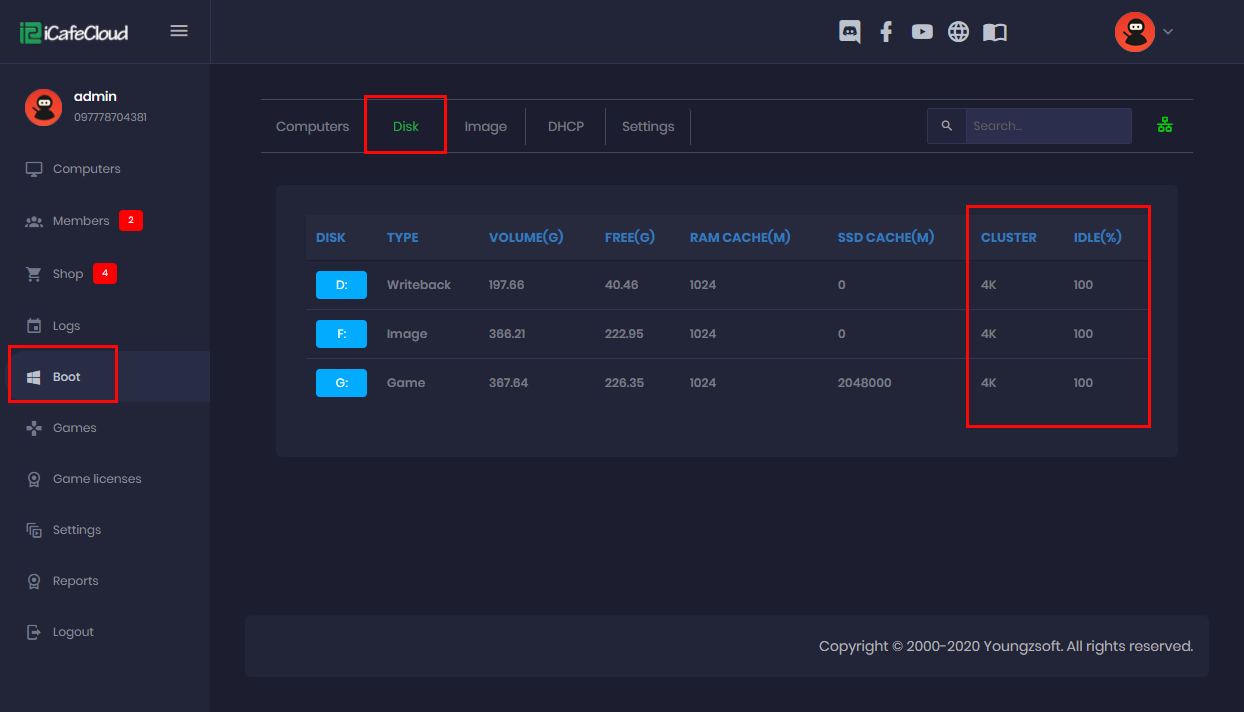Switch to the Computers tab
The height and width of the screenshot is (712, 1244).
tap(312, 126)
